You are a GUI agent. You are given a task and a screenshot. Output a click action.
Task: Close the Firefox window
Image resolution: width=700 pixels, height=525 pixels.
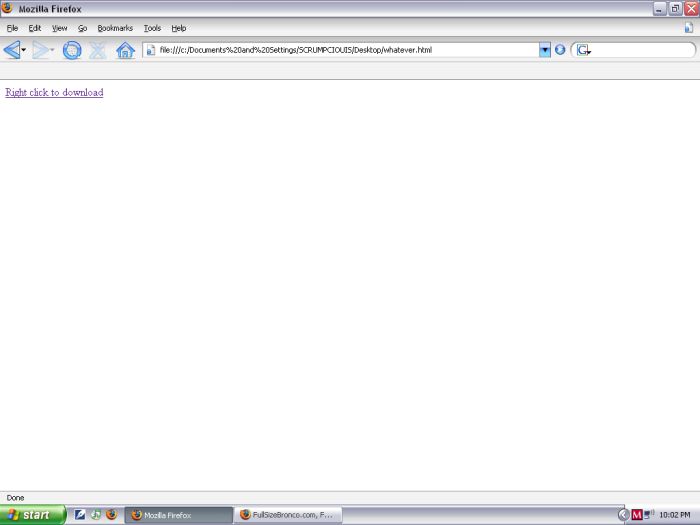point(692,8)
